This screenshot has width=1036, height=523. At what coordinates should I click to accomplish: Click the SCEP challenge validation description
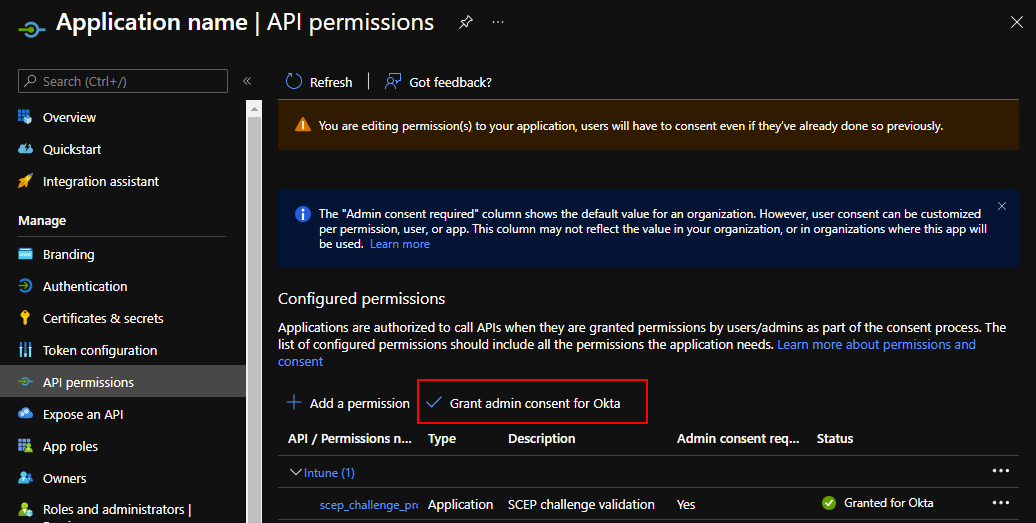581,505
